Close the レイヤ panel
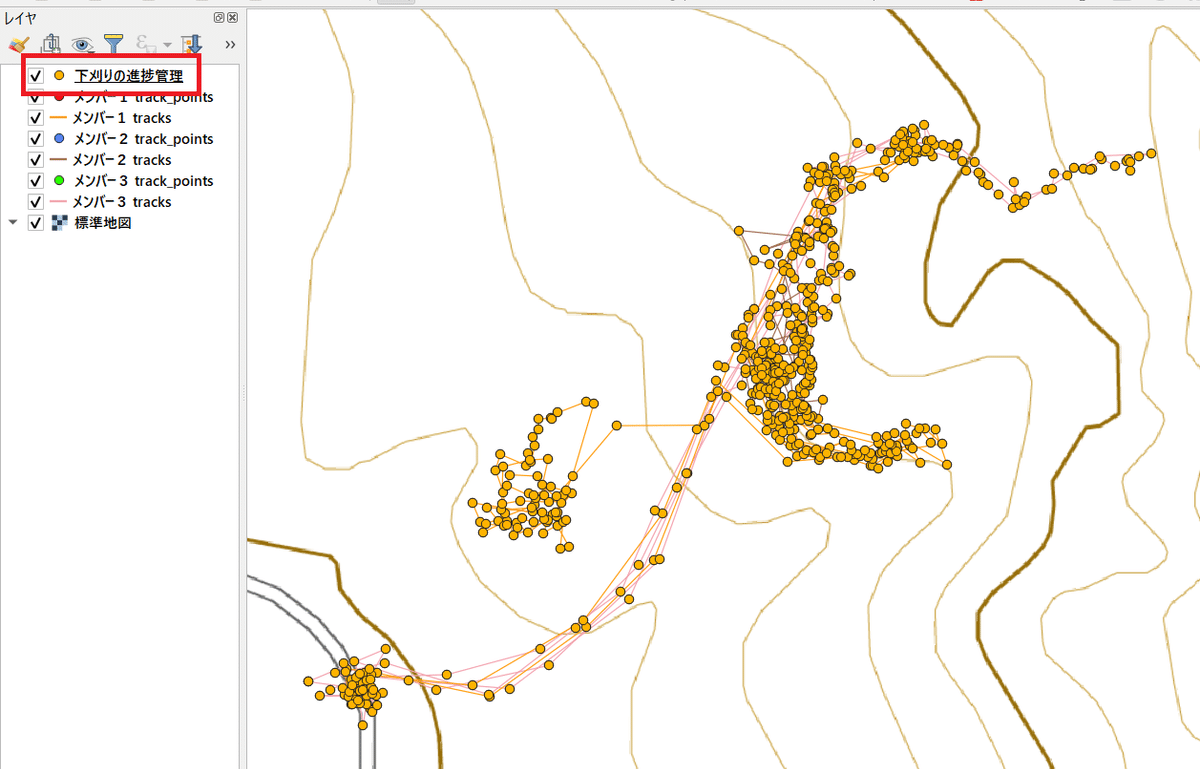The height and width of the screenshot is (769, 1200). point(232,18)
